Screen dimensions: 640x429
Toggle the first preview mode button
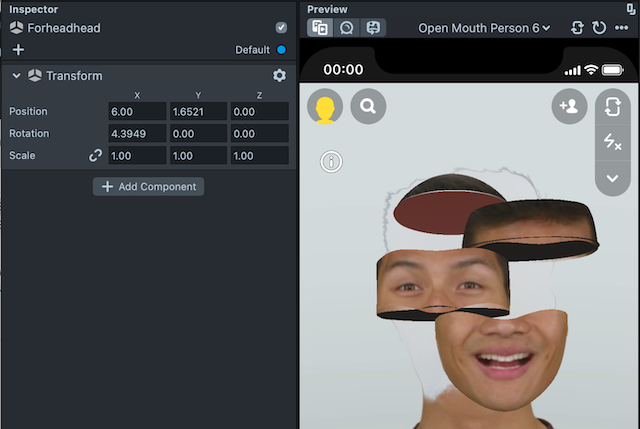[321, 28]
